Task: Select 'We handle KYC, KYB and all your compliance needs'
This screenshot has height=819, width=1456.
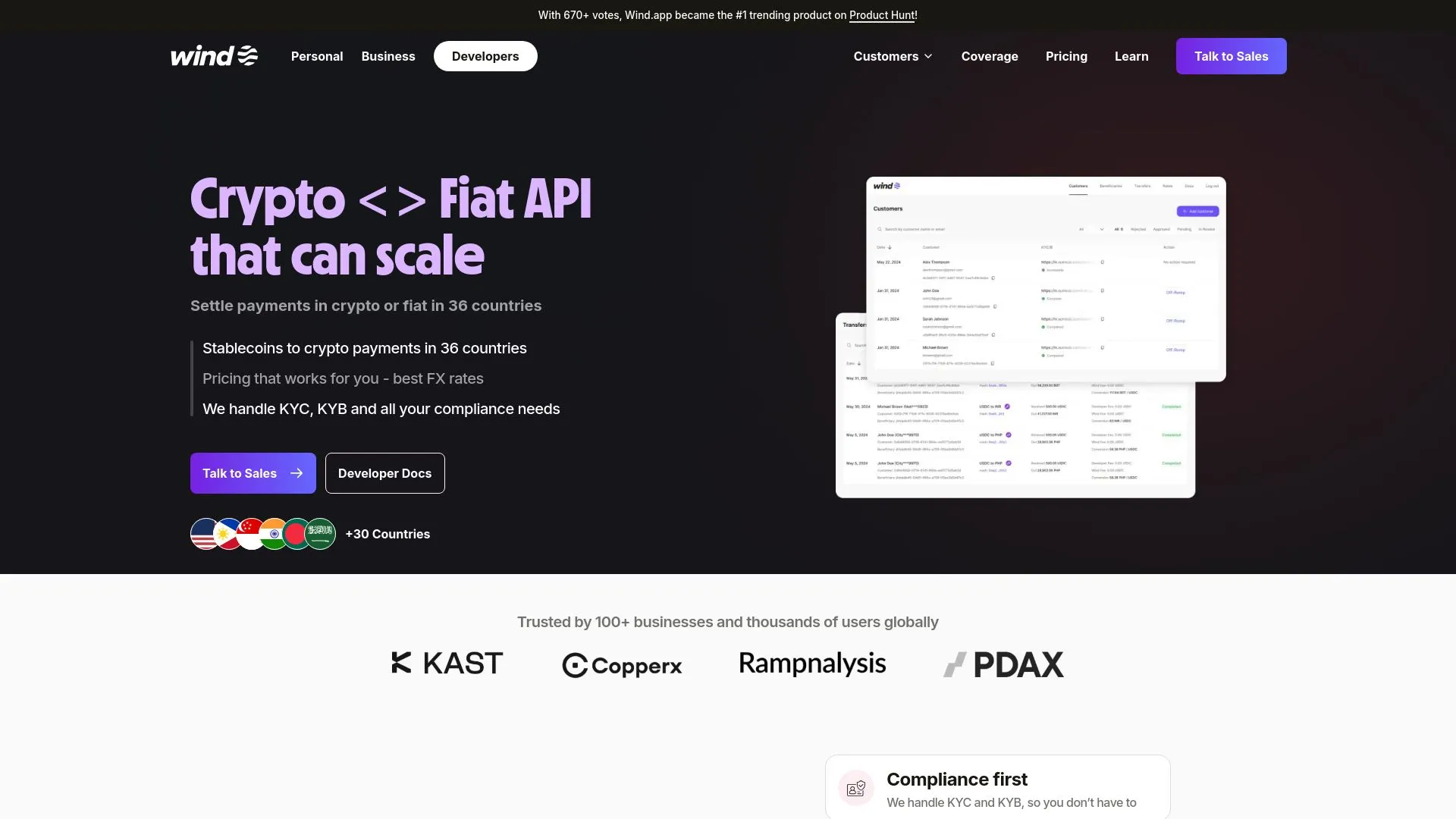Action: click(x=381, y=409)
